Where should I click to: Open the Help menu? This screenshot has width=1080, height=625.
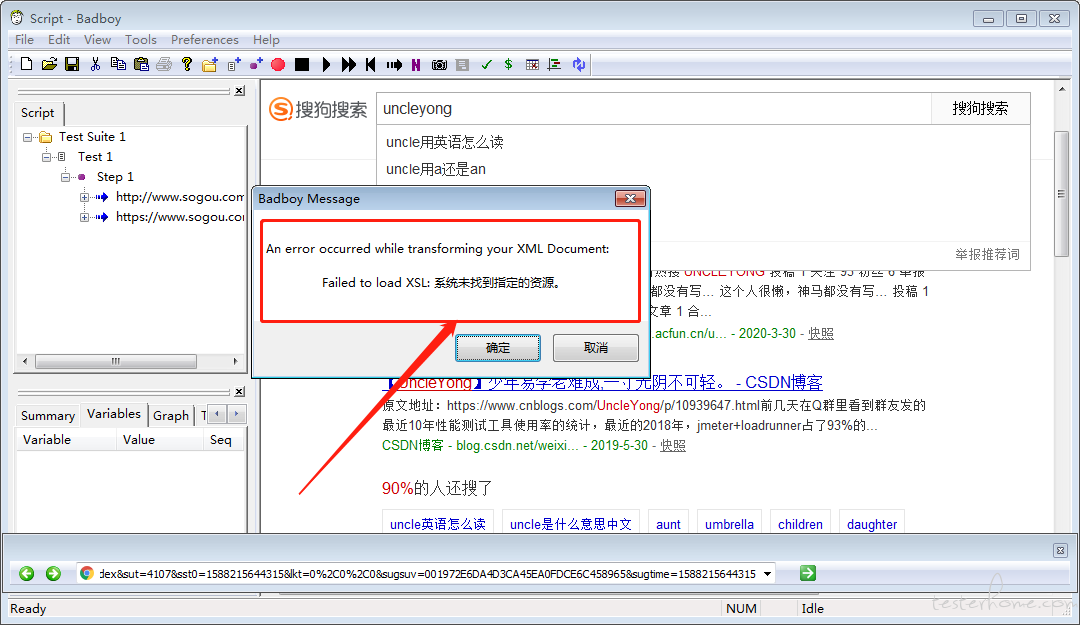pos(266,39)
